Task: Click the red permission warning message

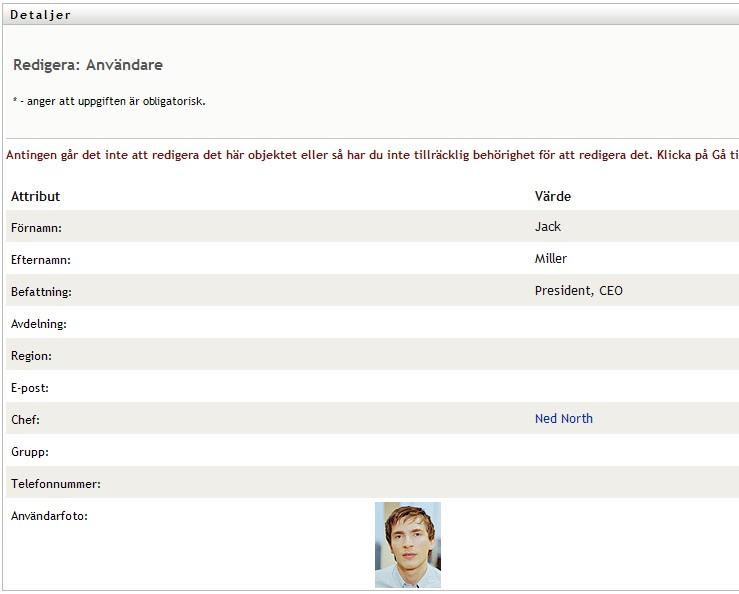Action: point(372,155)
